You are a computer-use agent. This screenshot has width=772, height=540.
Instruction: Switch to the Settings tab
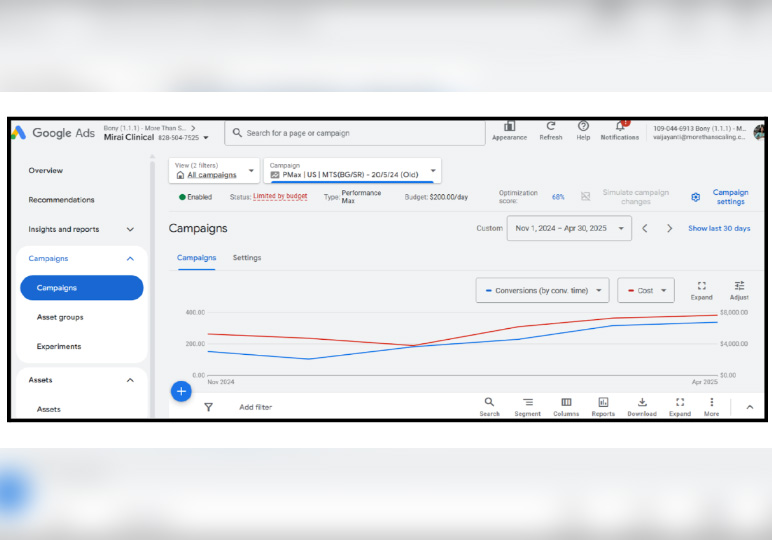click(x=247, y=258)
